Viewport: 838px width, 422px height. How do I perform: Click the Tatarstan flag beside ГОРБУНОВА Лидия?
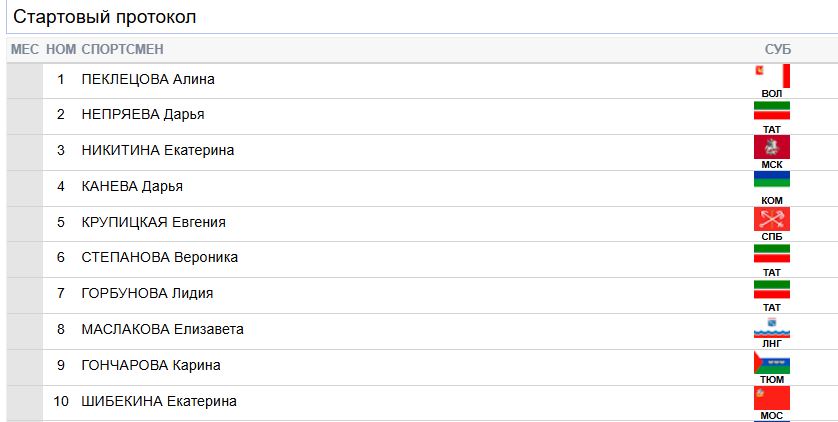772,291
